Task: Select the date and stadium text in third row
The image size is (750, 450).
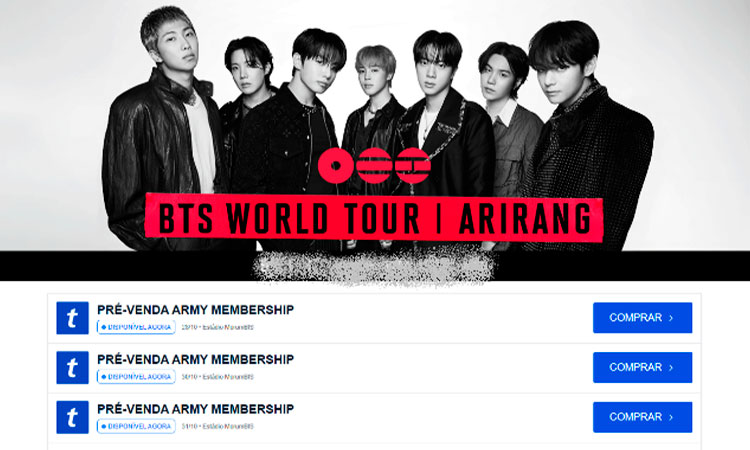Action: pos(217,427)
